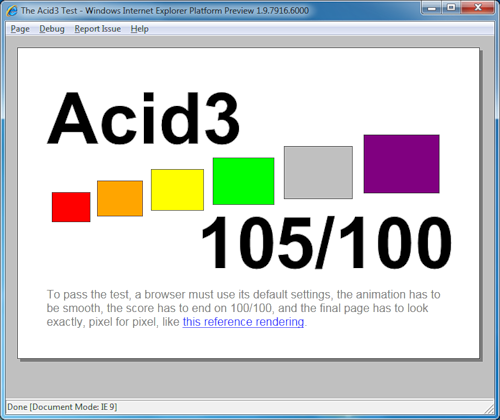The height and width of the screenshot is (420, 500).
Task: Click the large Acid3 heading
Action: [144, 118]
